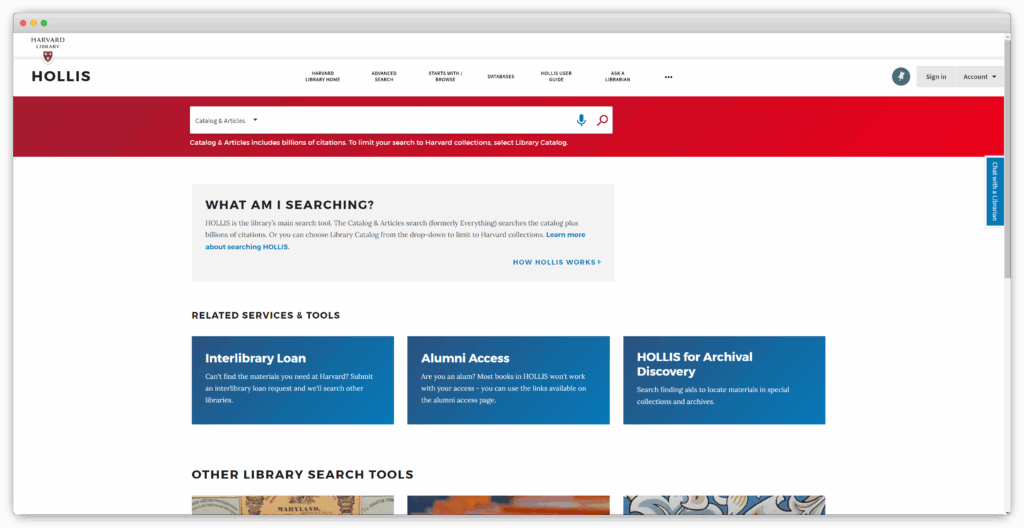
Task: Click Learn more about searching HOLLIS link
Action: [395, 240]
